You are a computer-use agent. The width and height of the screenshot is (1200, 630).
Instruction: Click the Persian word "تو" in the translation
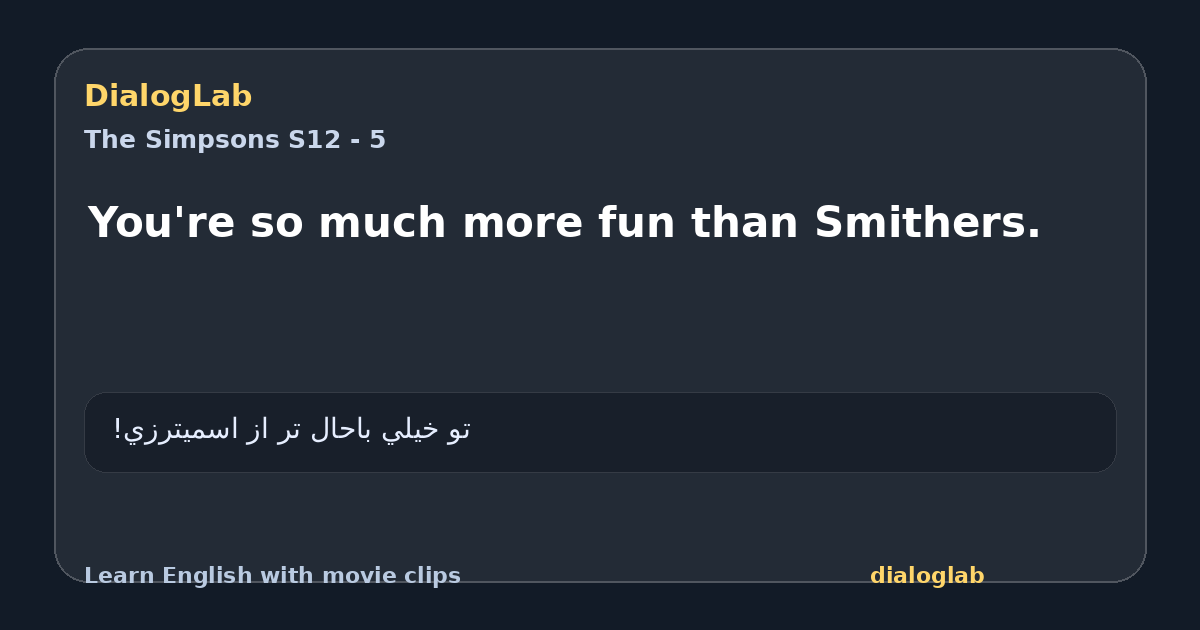[459, 429]
